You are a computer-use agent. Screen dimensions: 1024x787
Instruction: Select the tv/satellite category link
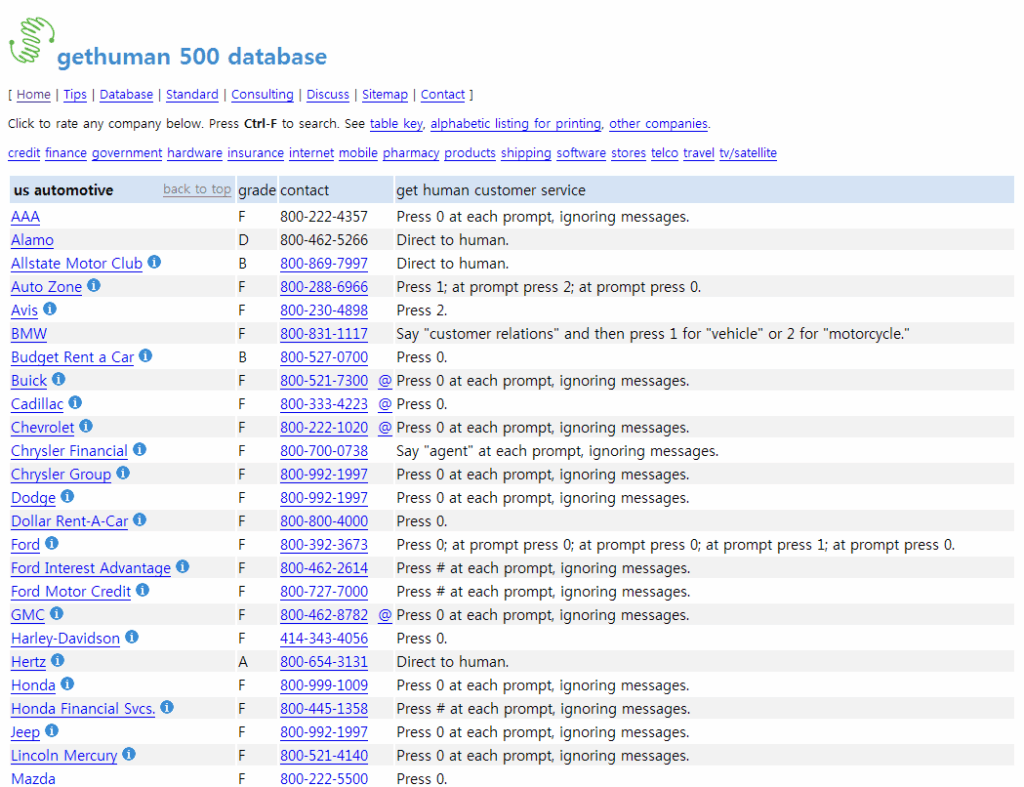pos(748,153)
